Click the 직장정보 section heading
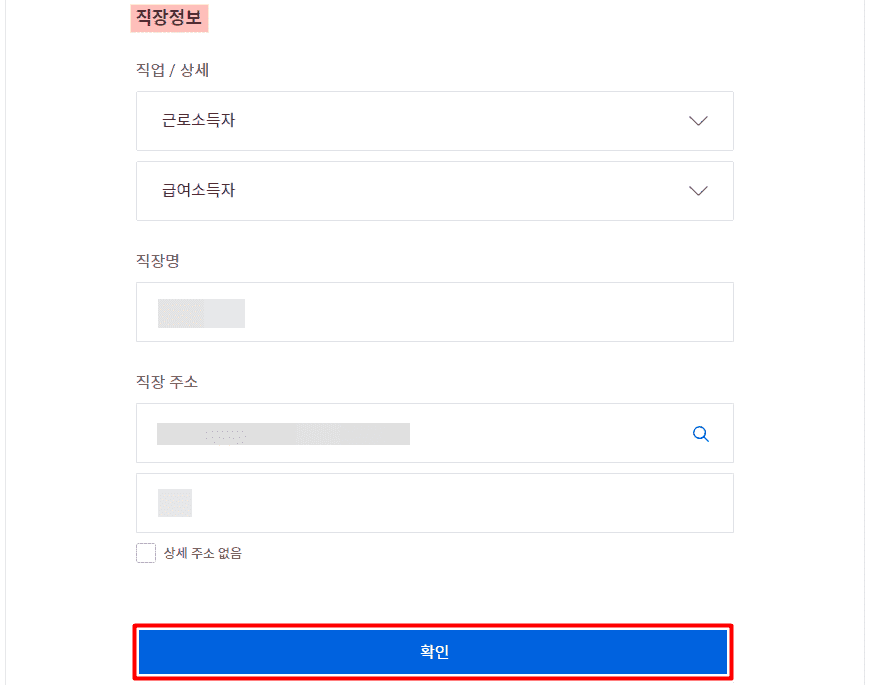Screen dimensions: 869x685 coord(169,17)
